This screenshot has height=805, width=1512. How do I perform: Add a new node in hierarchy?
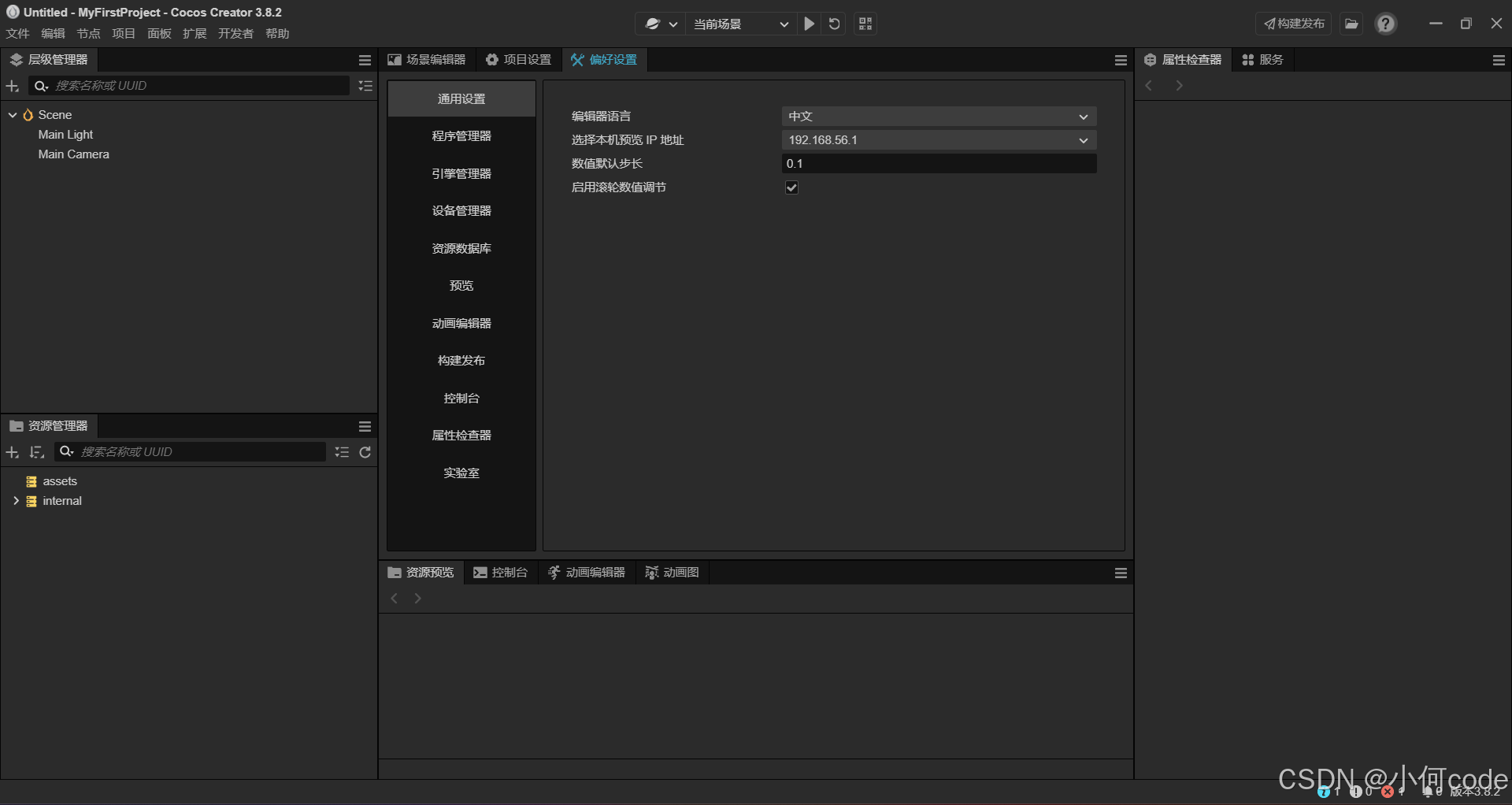[x=12, y=86]
